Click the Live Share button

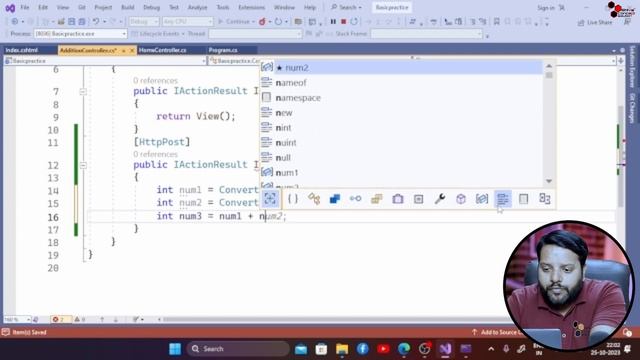point(595,22)
